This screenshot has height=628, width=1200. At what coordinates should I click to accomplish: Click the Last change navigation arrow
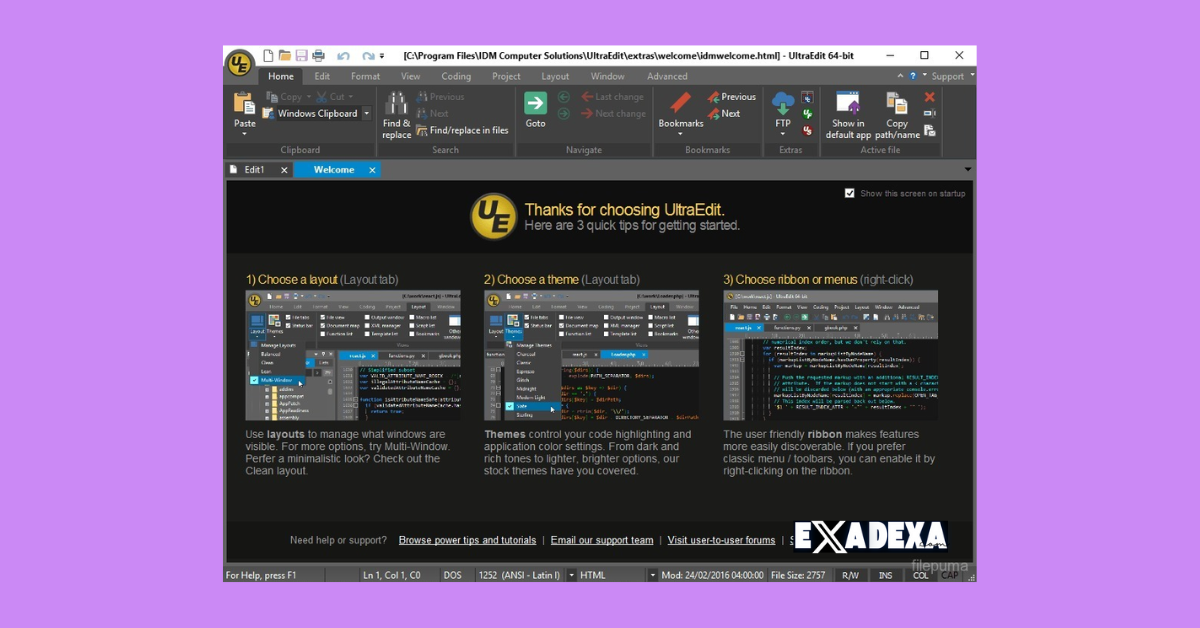[x=611, y=96]
